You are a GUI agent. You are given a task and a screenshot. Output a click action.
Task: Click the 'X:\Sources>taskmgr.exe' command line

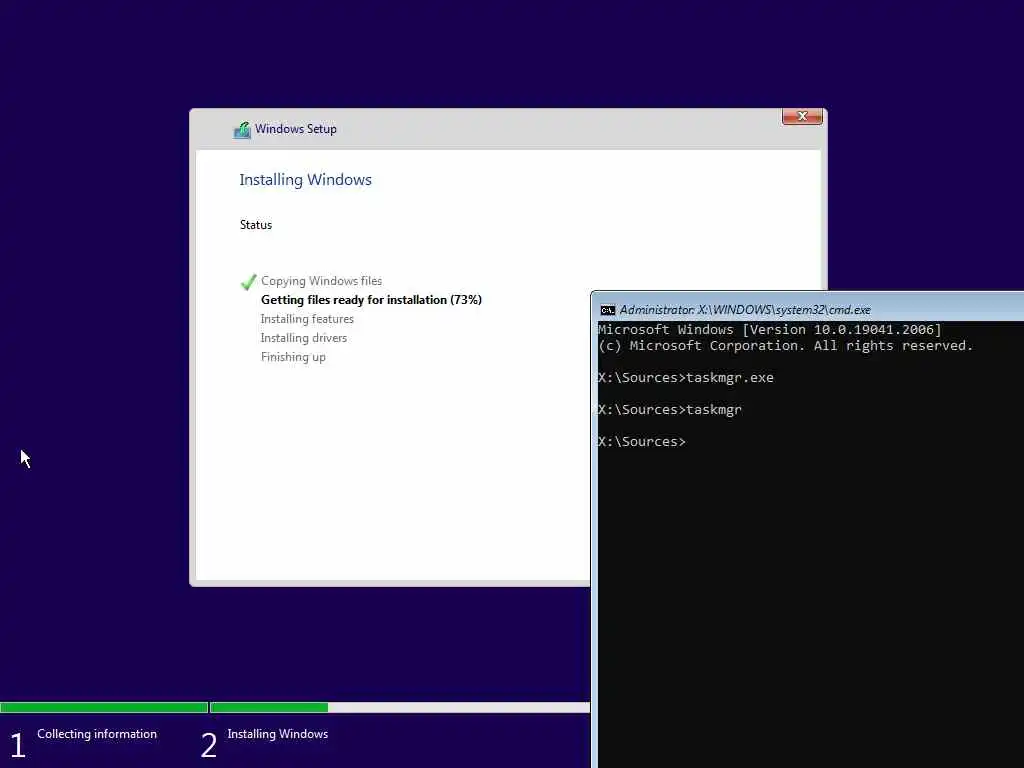pyautogui.click(x=686, y=377)
